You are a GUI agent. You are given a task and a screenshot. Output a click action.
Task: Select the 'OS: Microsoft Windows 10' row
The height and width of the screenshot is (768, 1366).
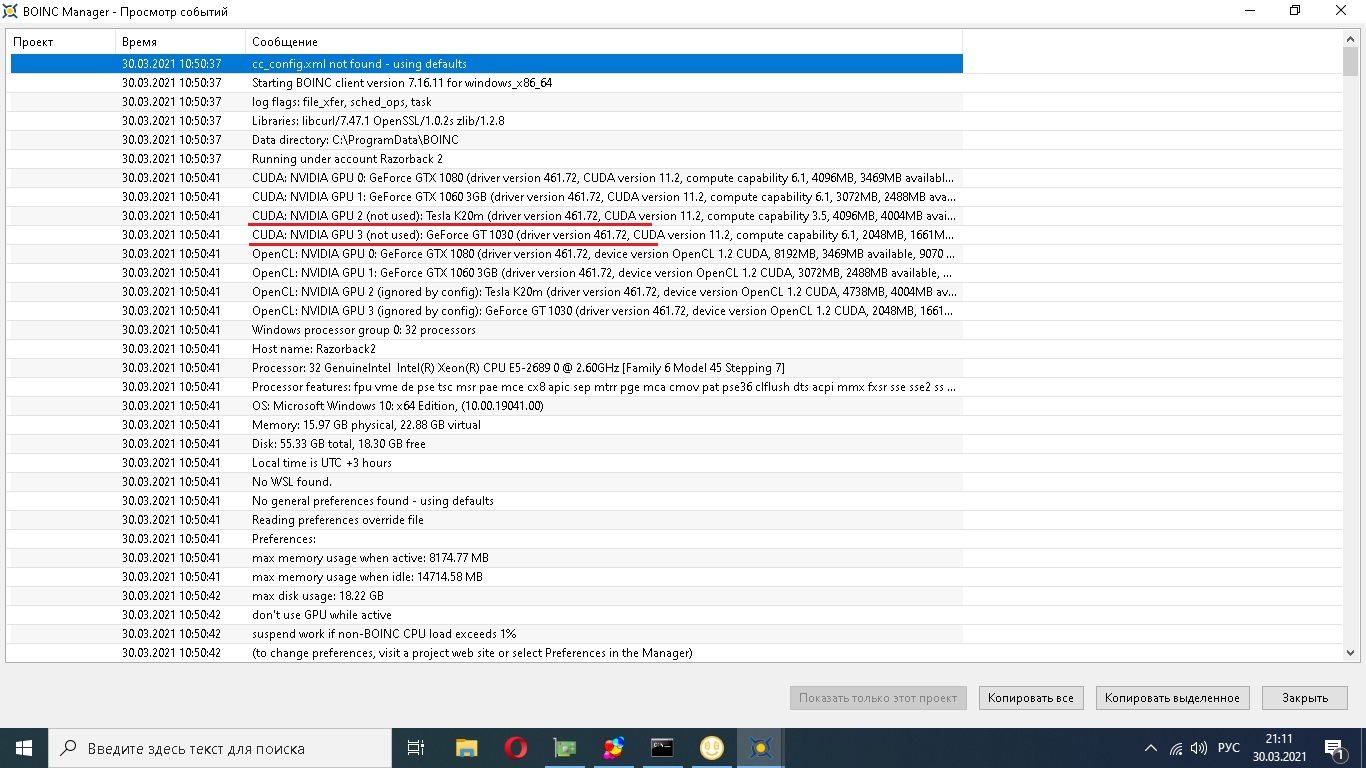[x=486, y=406]
